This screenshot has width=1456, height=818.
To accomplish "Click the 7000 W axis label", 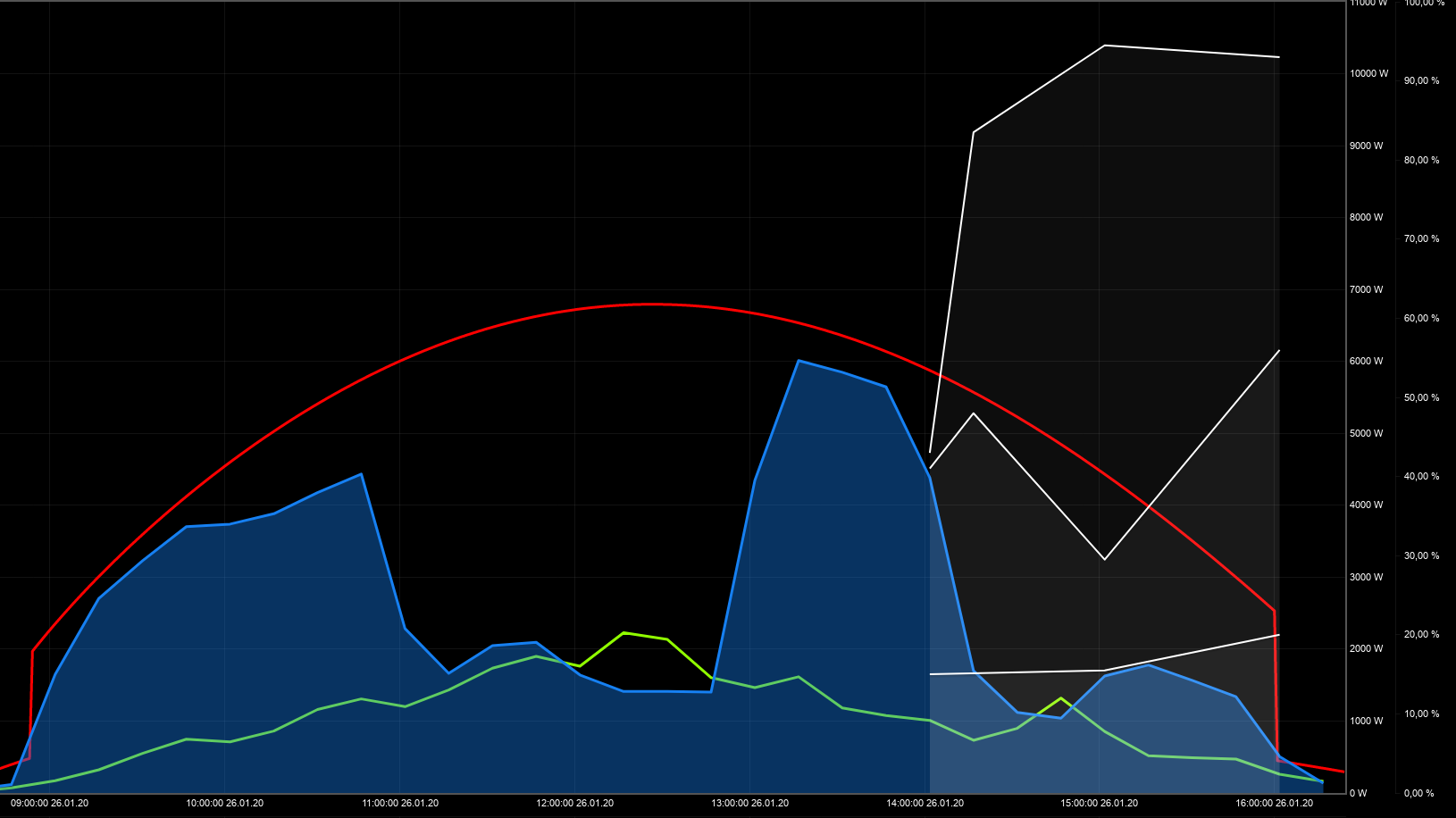I will 1366,289.
